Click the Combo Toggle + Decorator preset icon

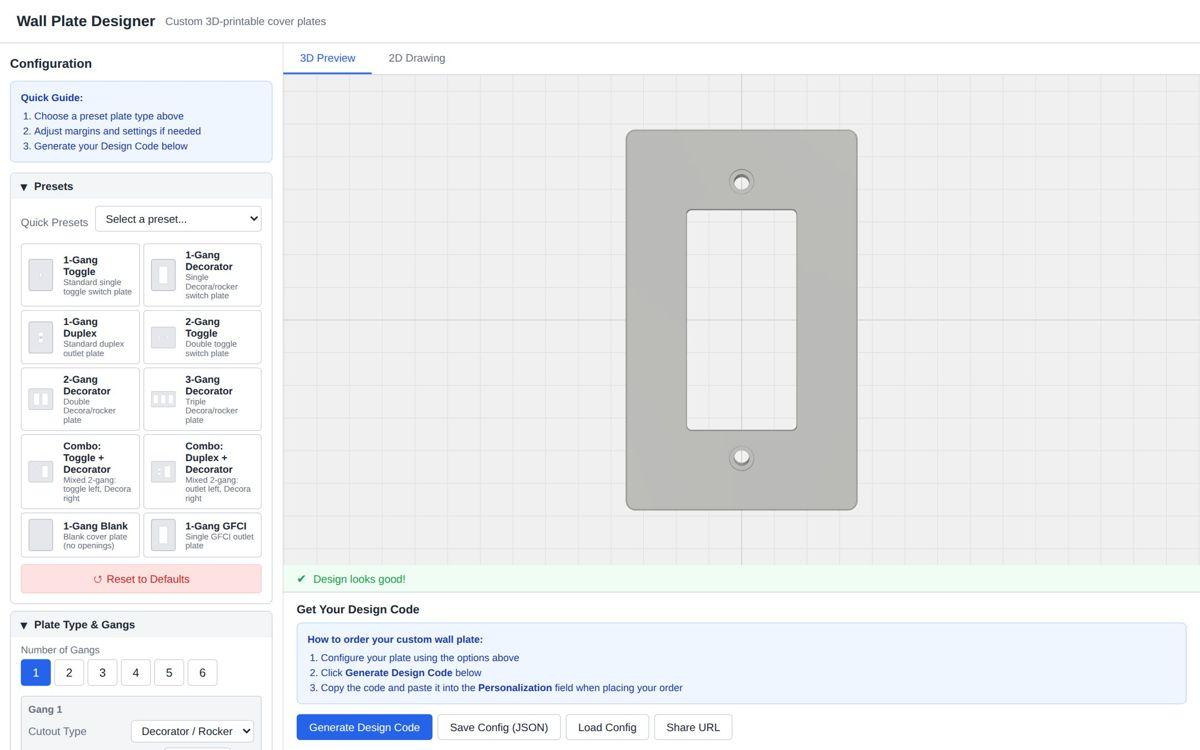[x=41, y=471]
